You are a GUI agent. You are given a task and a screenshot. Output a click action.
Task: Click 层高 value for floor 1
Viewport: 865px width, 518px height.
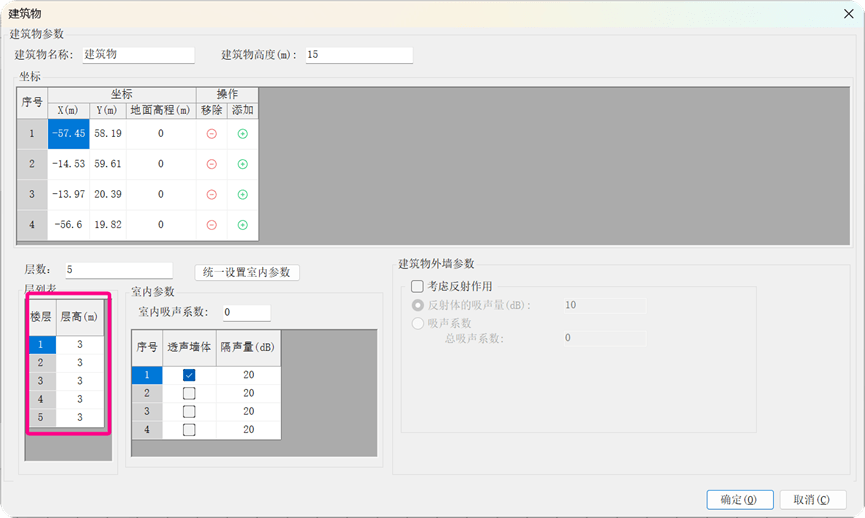coord(80,344)
